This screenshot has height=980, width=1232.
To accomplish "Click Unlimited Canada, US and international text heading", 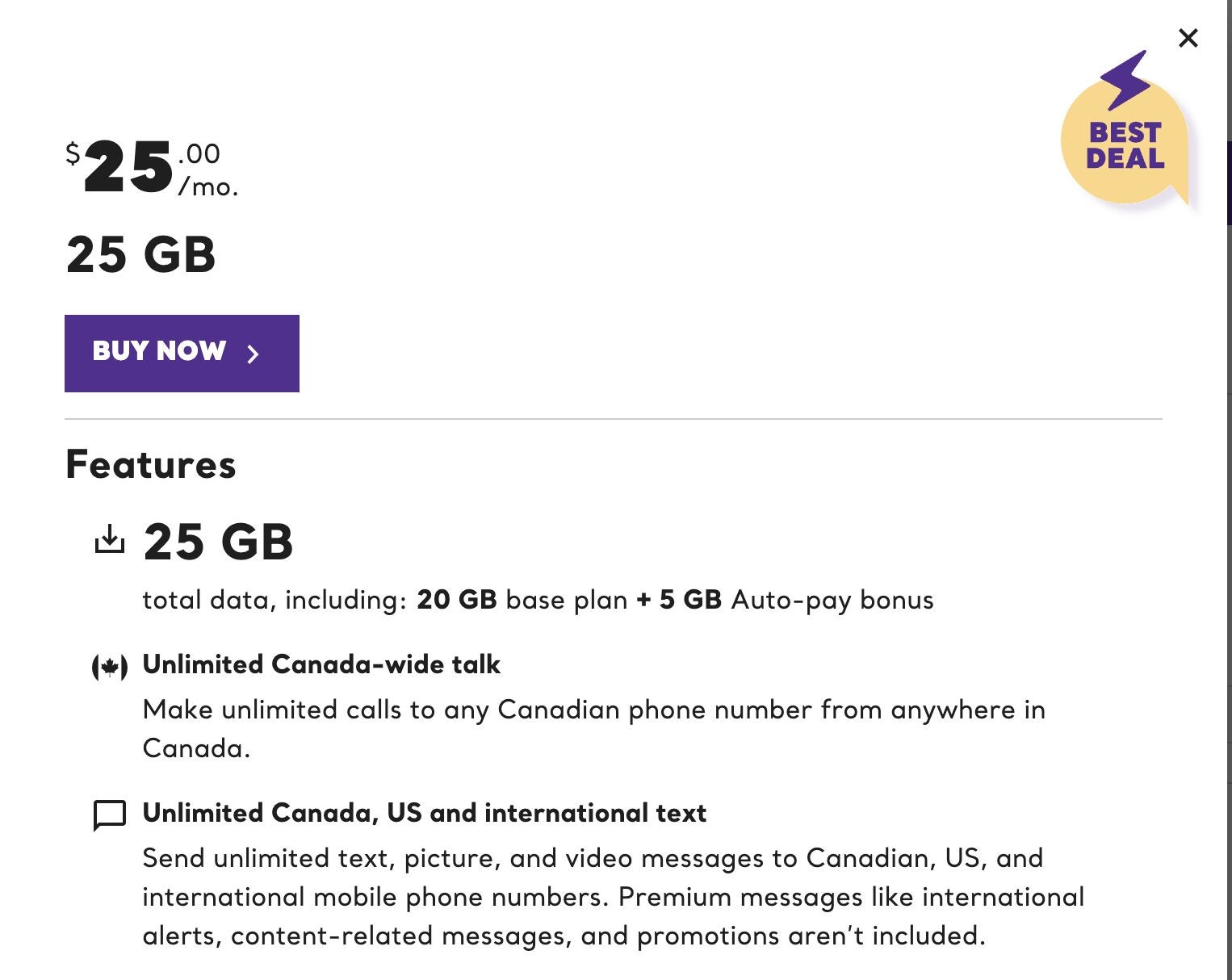I will coord(424,813).
